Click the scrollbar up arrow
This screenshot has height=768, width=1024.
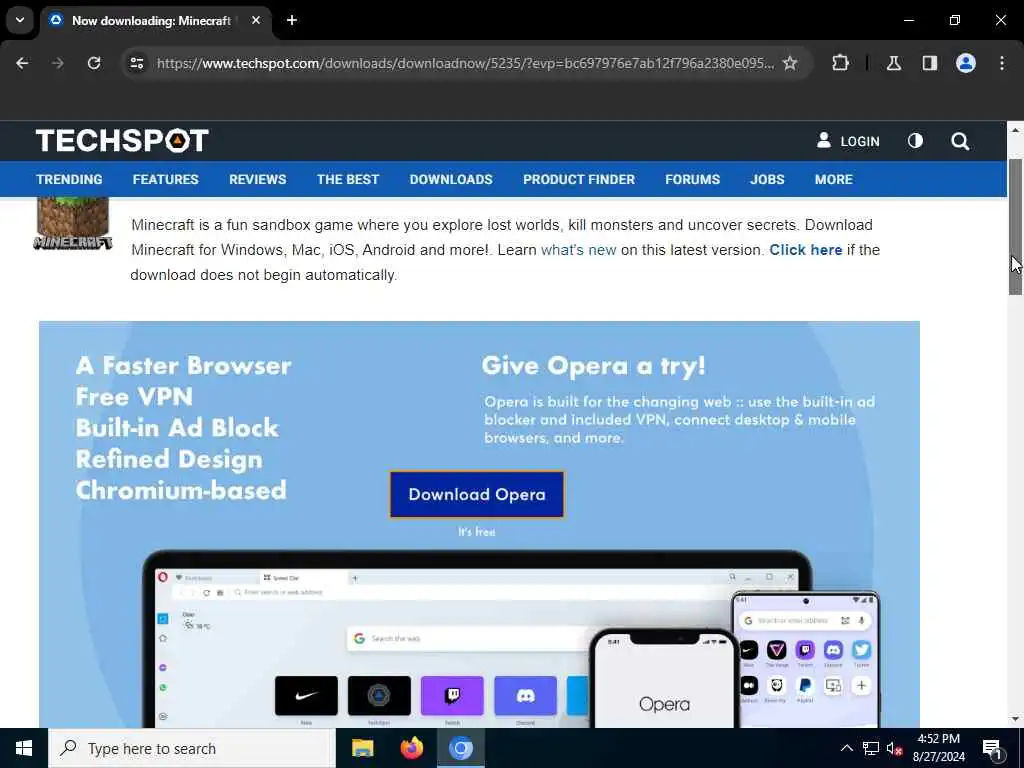pos(1015,130)
